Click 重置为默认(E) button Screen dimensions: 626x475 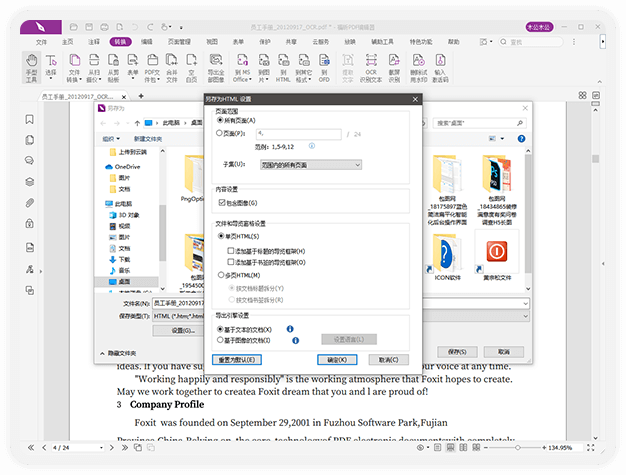click(237, 360)
